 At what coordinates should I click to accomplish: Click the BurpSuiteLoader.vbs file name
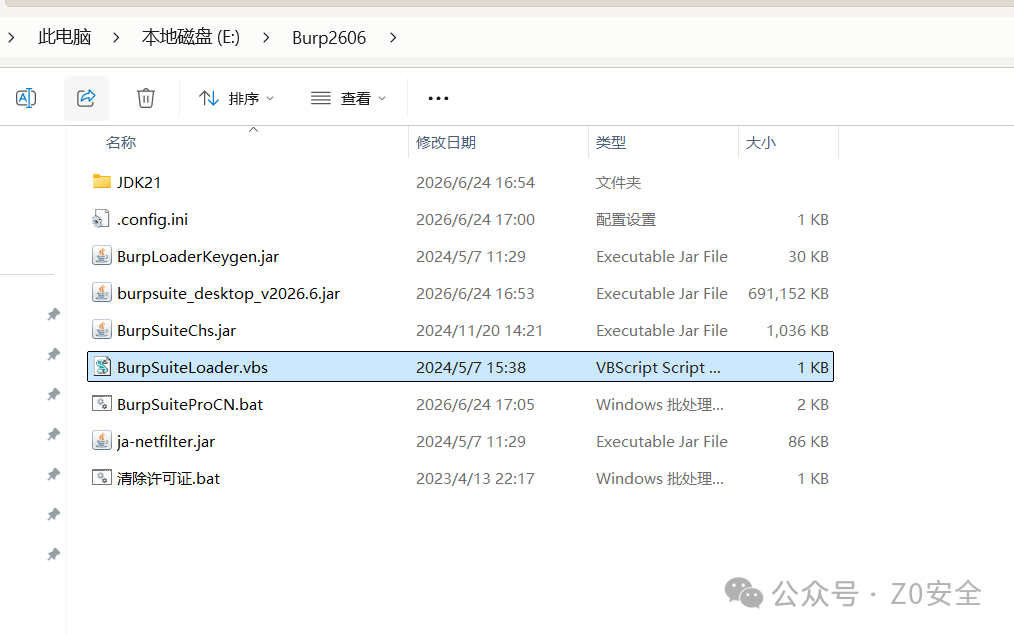pos(192,367)
